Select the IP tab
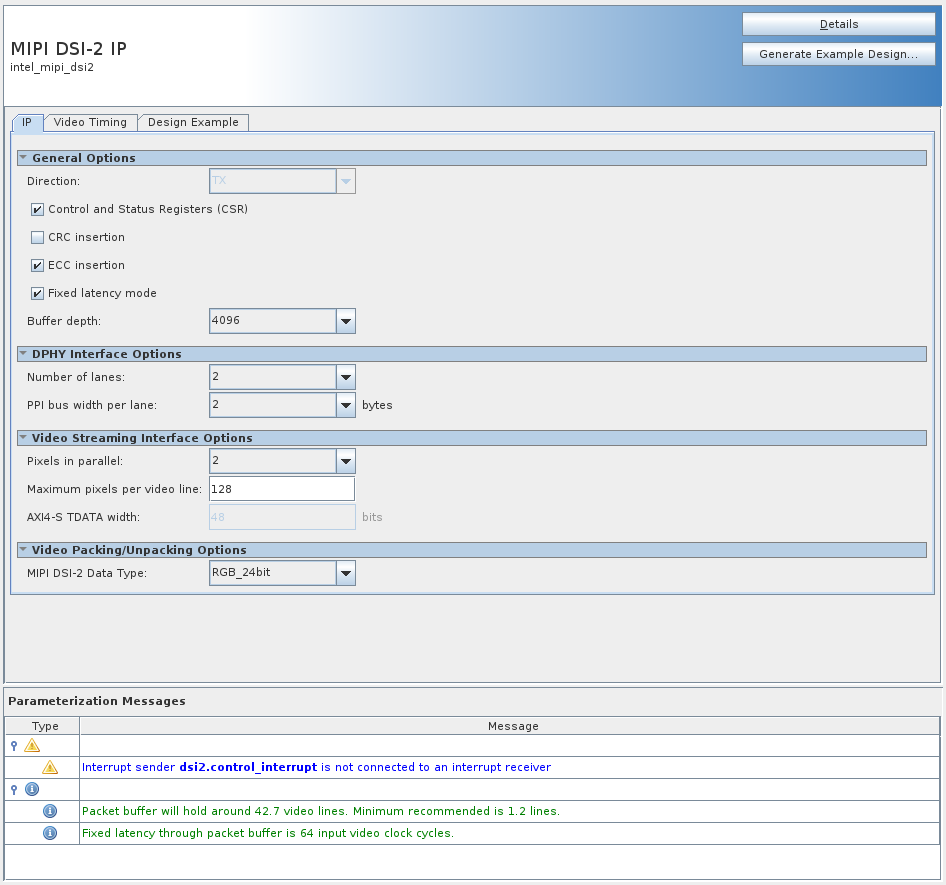The width and height of the screenshot is (946, 885). 27,122
